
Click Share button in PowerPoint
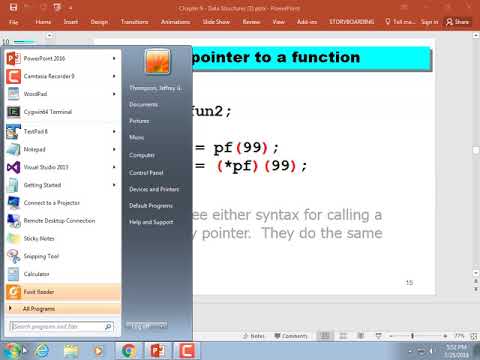pos(458,22)
